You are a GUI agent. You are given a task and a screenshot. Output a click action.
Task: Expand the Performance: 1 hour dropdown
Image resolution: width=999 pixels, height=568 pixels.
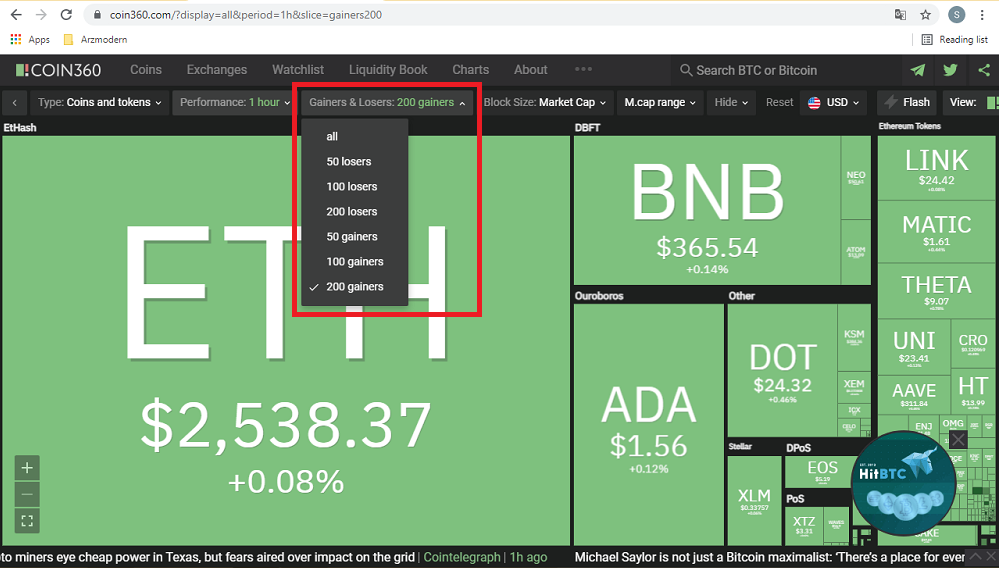point(234,103)
